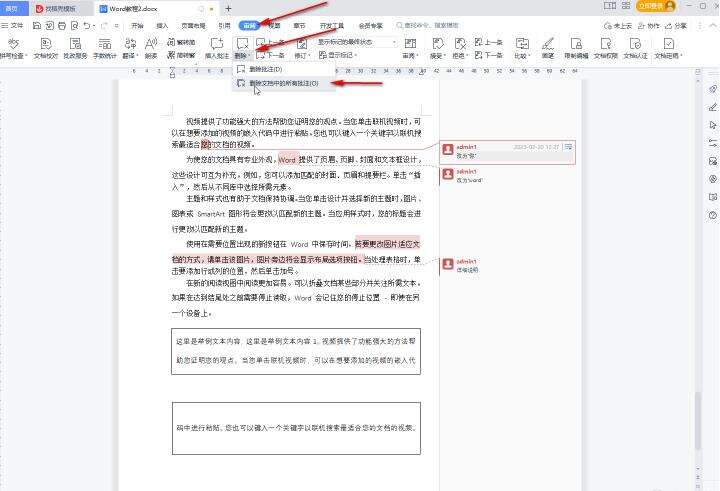Click the print icon in quick toolbar

[62, 26]
